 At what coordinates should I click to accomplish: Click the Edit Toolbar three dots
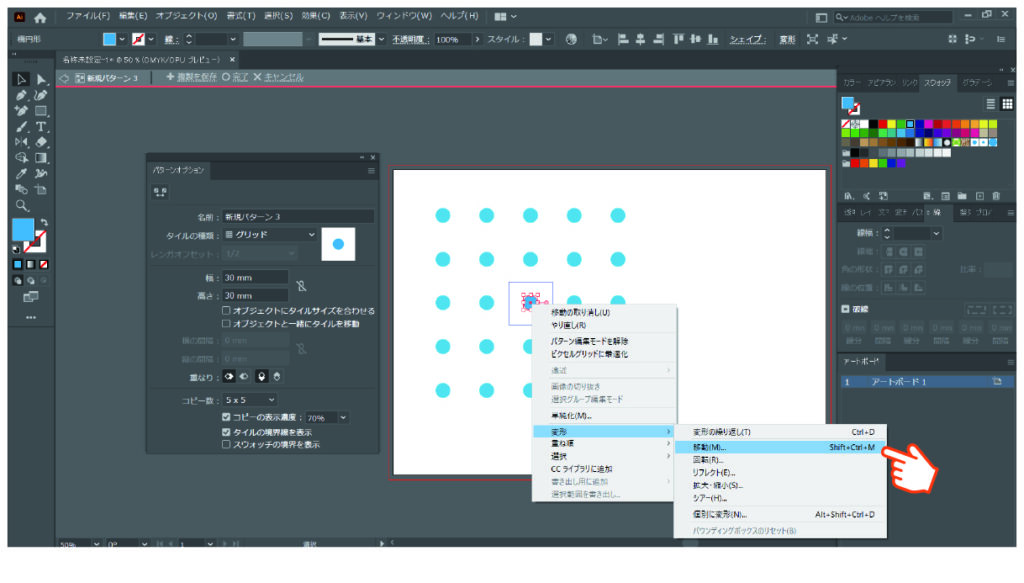31,317
